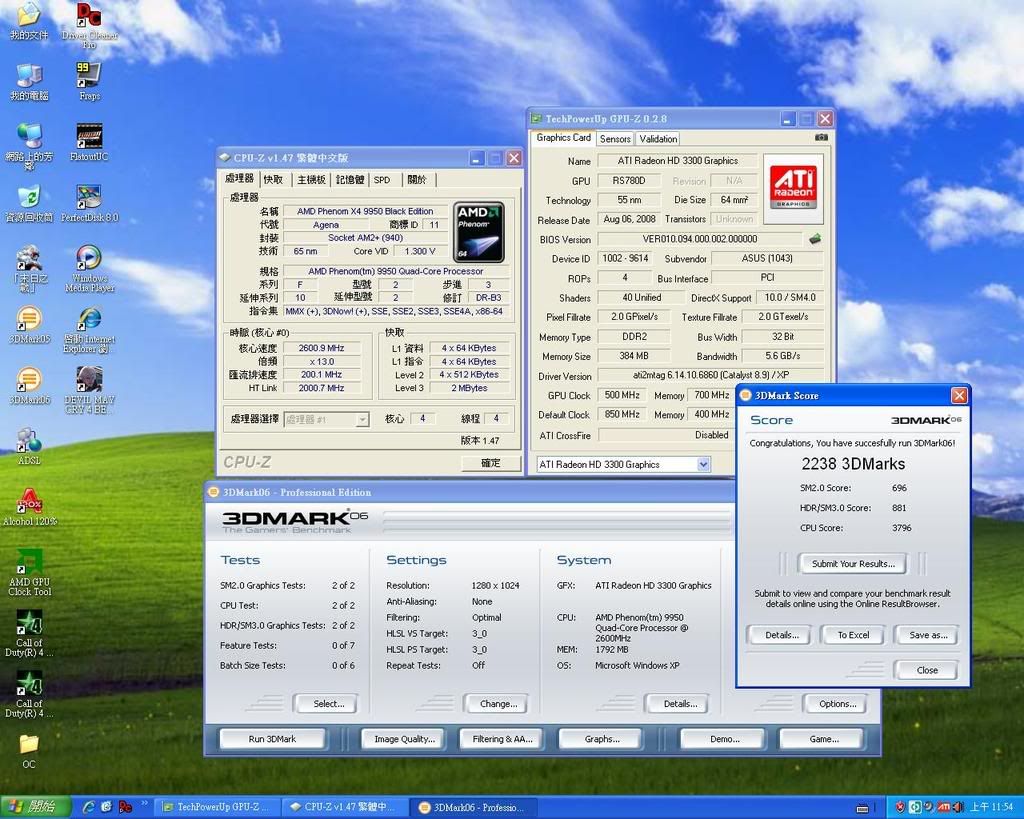The width and height of the screenshot is (1024, 819).
Task: Click the Save as button in 3DMark Score
Action: pyautogui.click(x=927, y=635)
